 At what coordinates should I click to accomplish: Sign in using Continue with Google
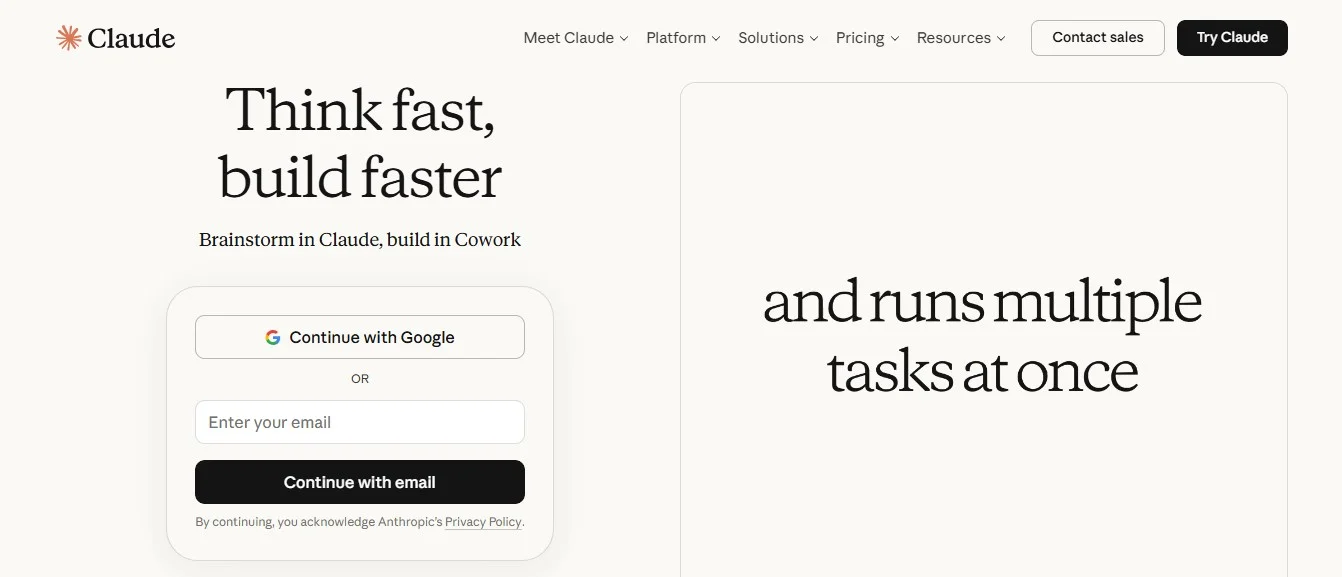360,338
